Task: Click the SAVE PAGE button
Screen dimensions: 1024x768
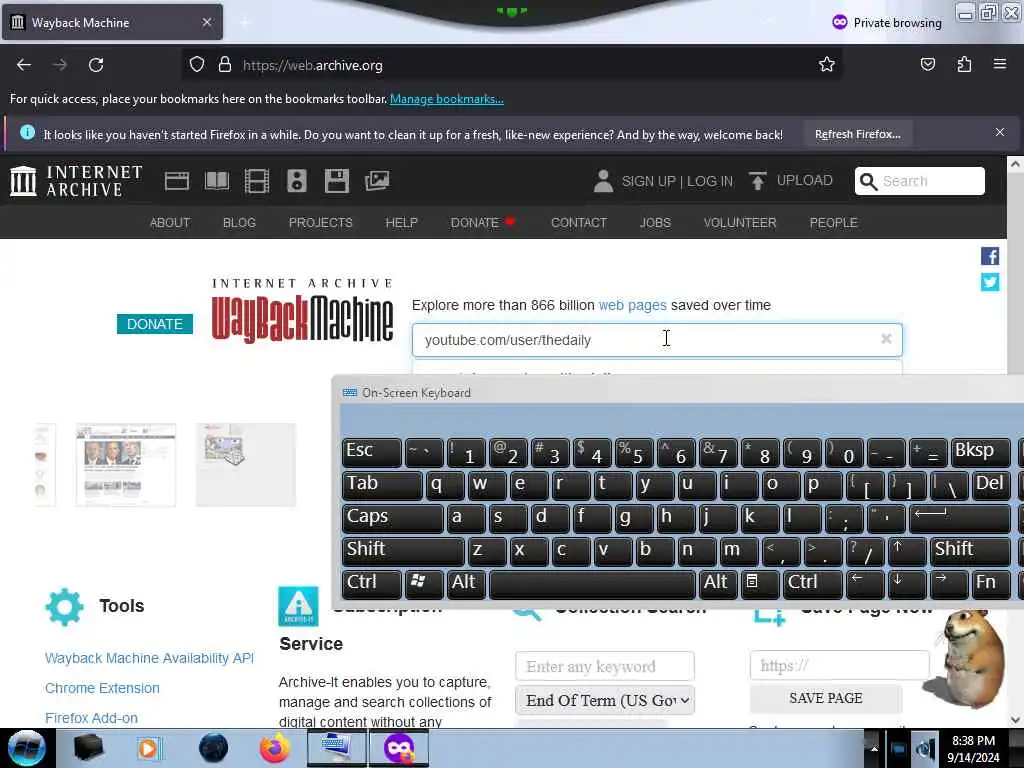Action: [x=825, y=698]
